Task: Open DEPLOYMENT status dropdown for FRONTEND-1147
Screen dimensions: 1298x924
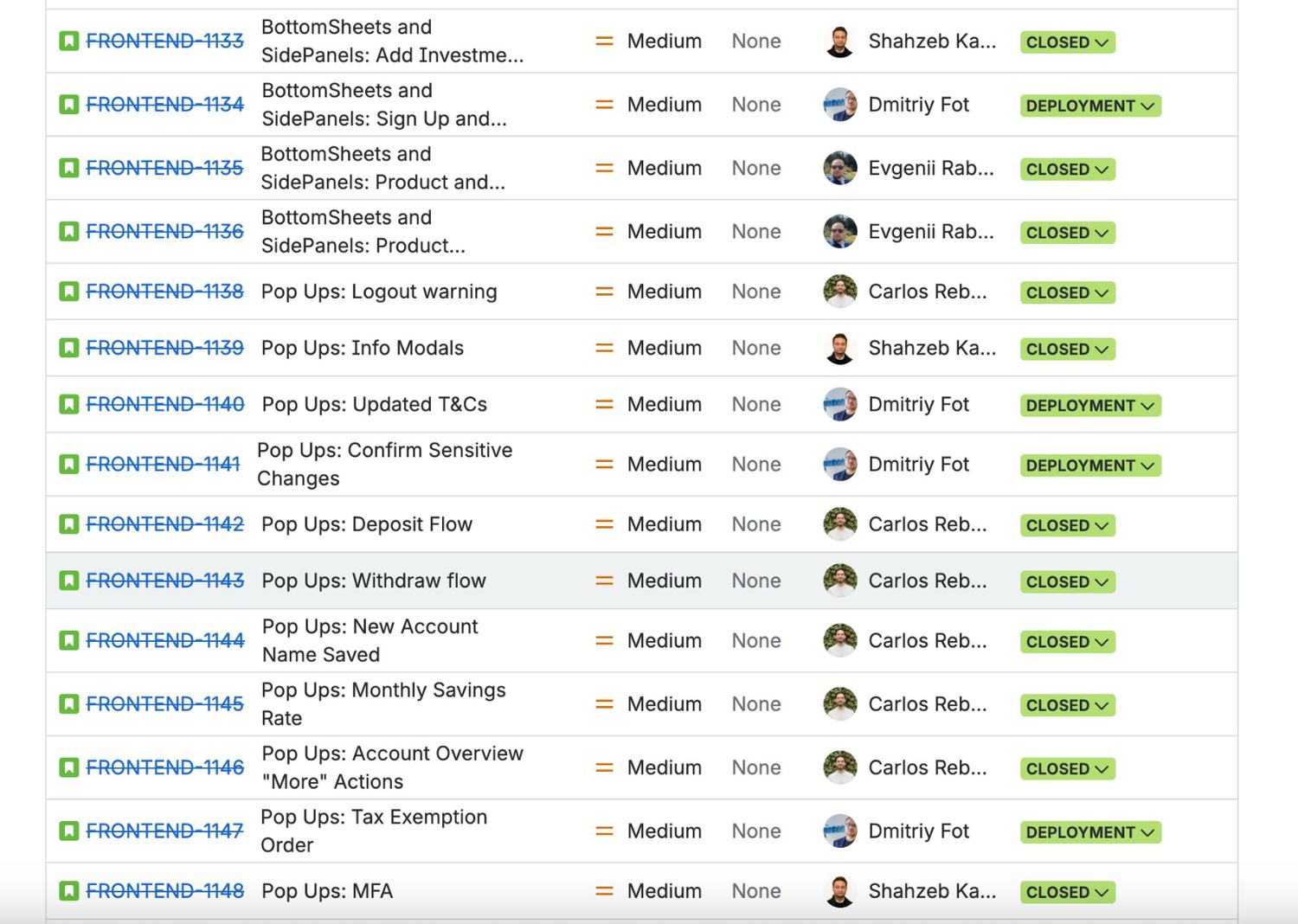Action: coord(1090,832)
